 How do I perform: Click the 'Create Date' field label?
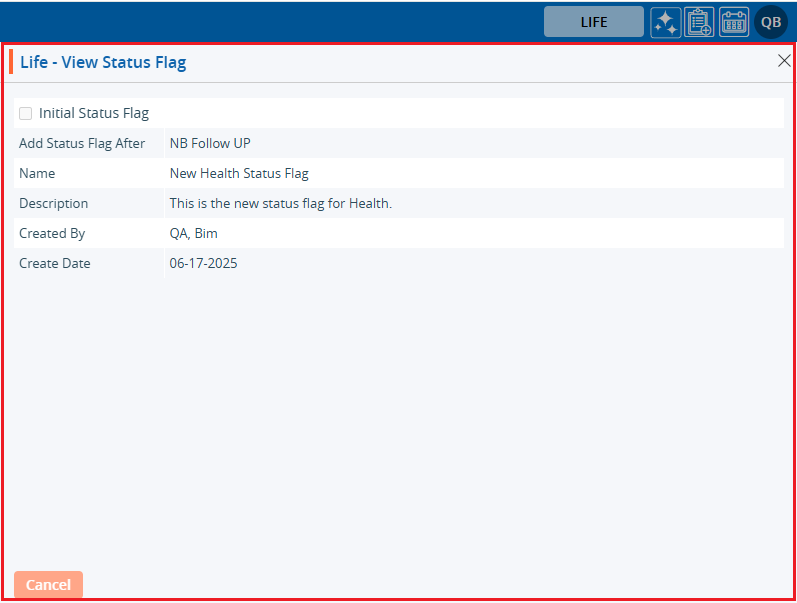tap(55, 263)
